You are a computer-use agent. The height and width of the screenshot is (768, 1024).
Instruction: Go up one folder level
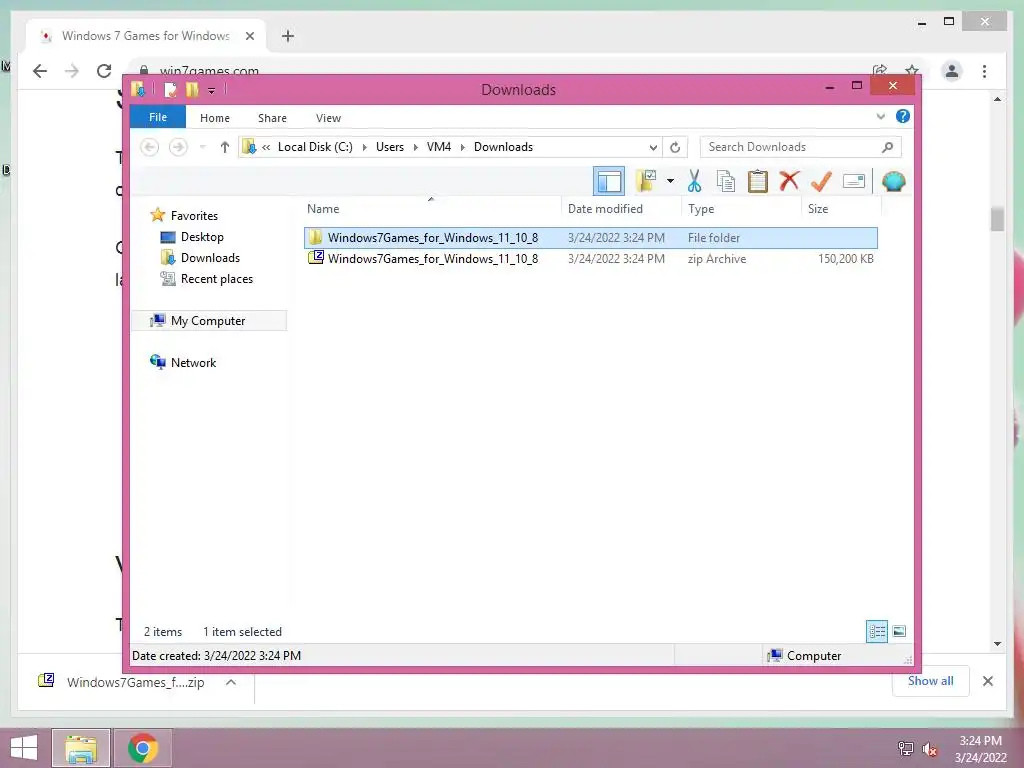pos(225,148)
